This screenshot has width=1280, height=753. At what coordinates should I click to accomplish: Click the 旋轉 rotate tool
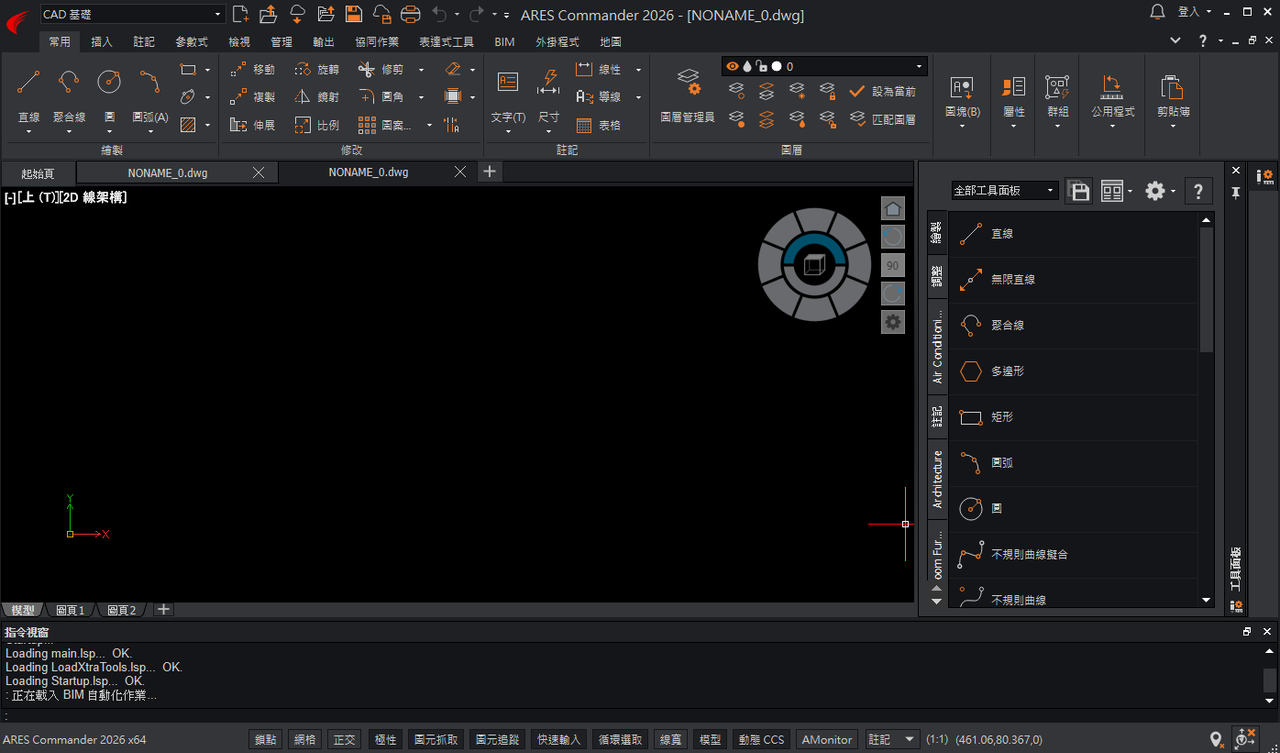click(x=317, y=70)
